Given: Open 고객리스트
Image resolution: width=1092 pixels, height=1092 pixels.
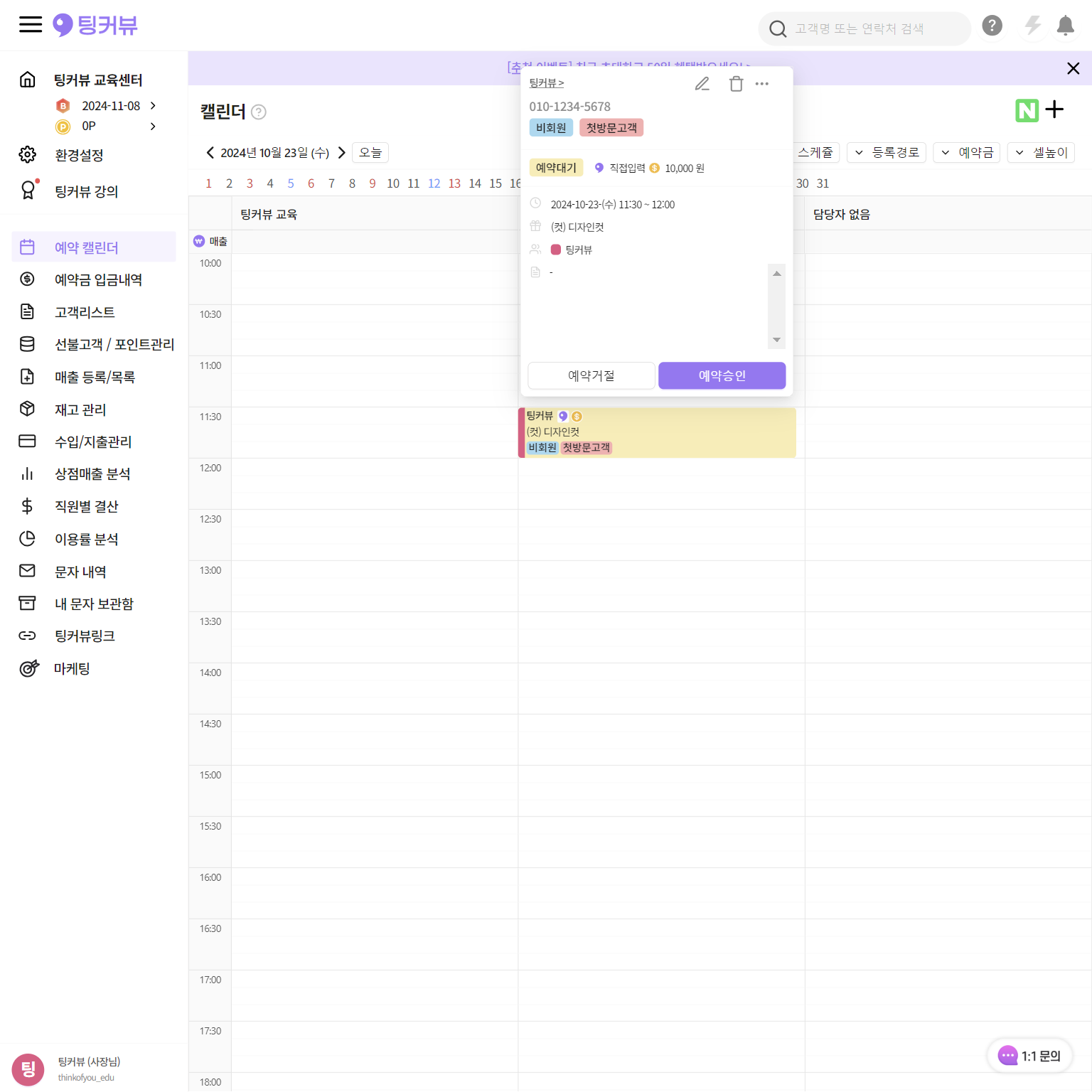Looking at the screenshot, I should pos(85,312).
